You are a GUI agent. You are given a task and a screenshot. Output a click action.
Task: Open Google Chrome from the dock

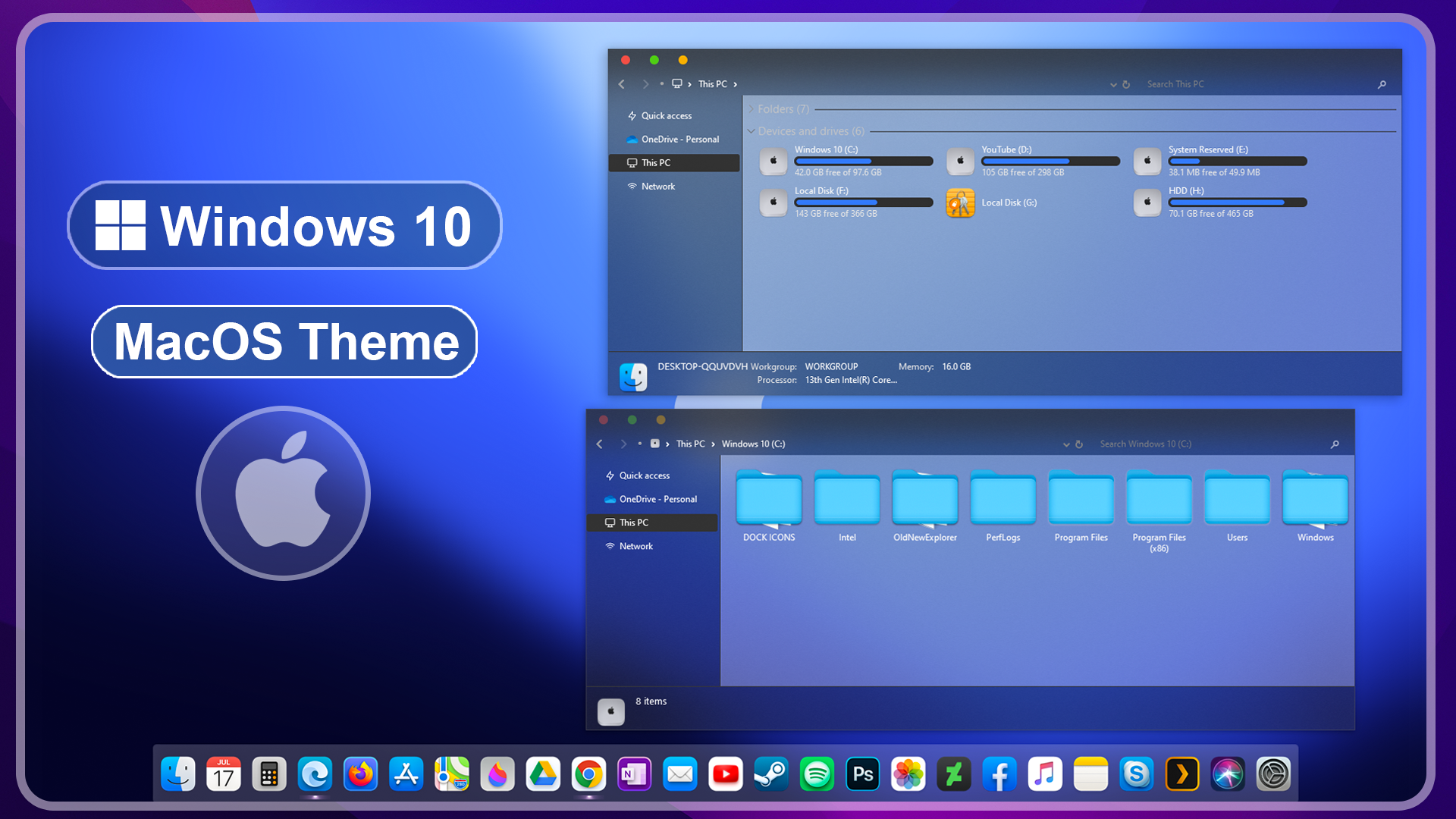point(588,774)
